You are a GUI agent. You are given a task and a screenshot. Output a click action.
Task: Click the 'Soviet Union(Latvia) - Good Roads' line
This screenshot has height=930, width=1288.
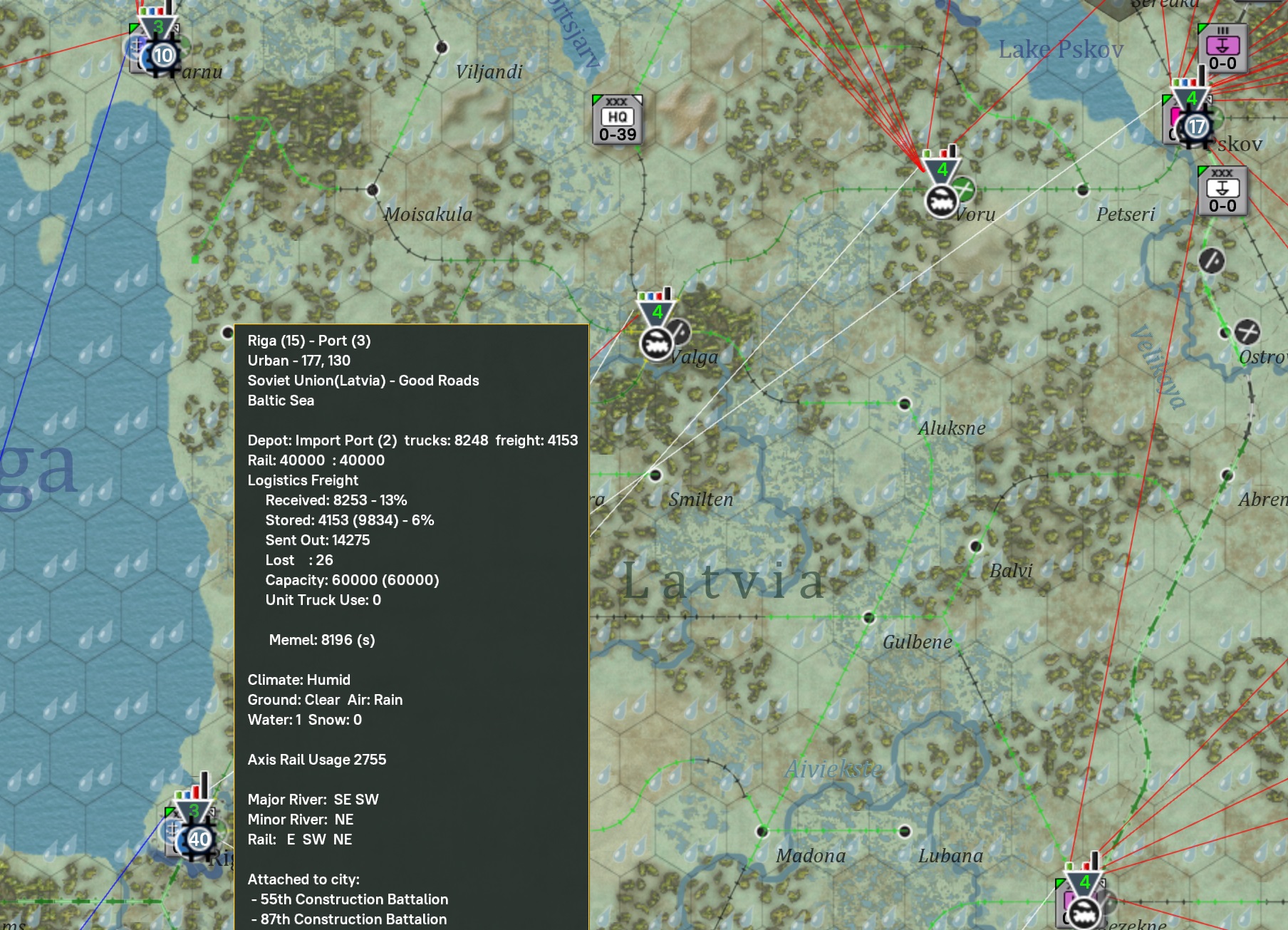coord(363,381)
